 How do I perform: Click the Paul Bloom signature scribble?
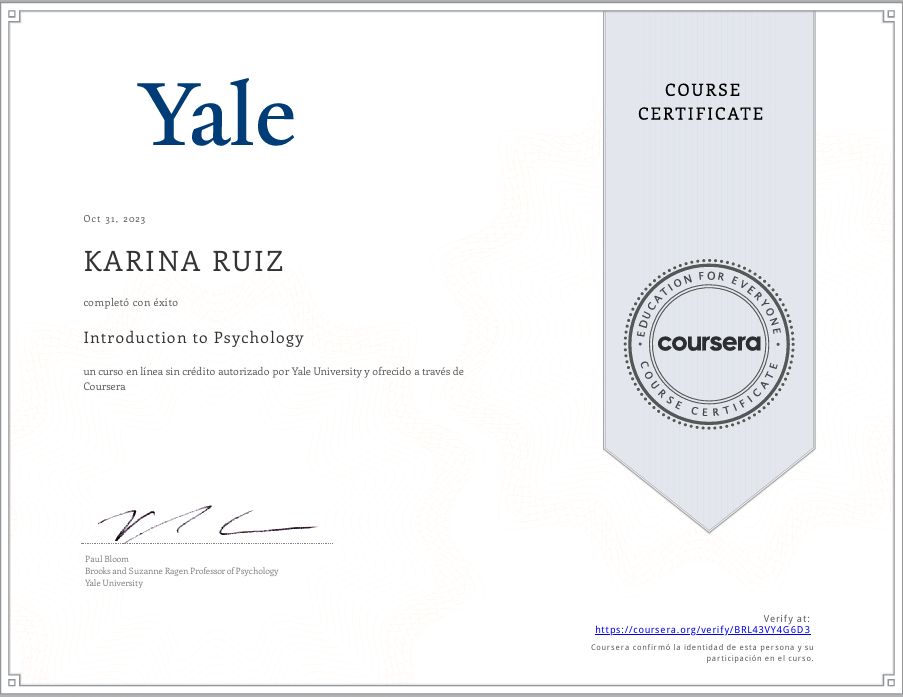click(x=205, y=522)
